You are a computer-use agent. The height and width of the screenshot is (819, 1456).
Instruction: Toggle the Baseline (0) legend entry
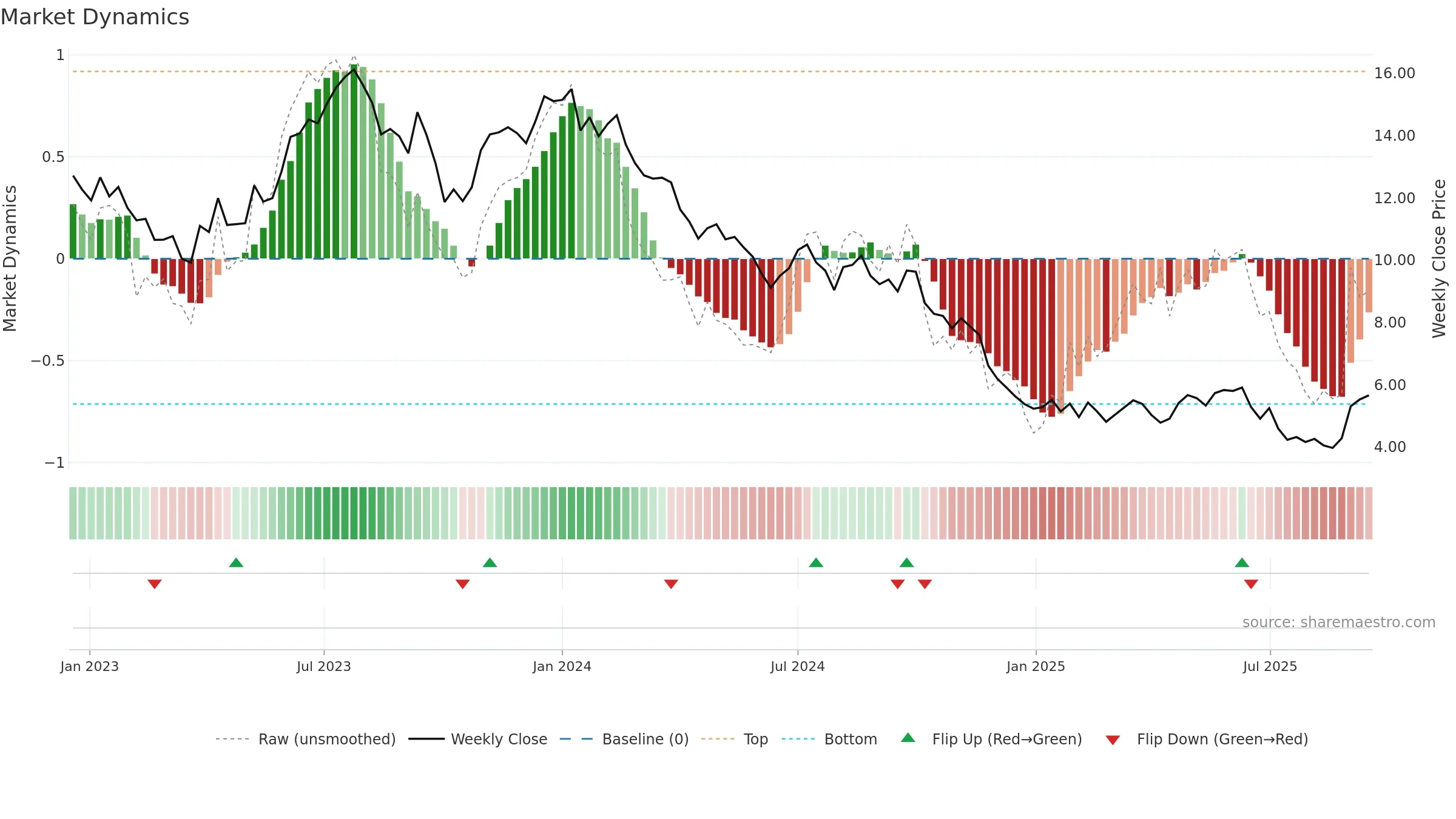pyautogui.click(x=624, y=739)
